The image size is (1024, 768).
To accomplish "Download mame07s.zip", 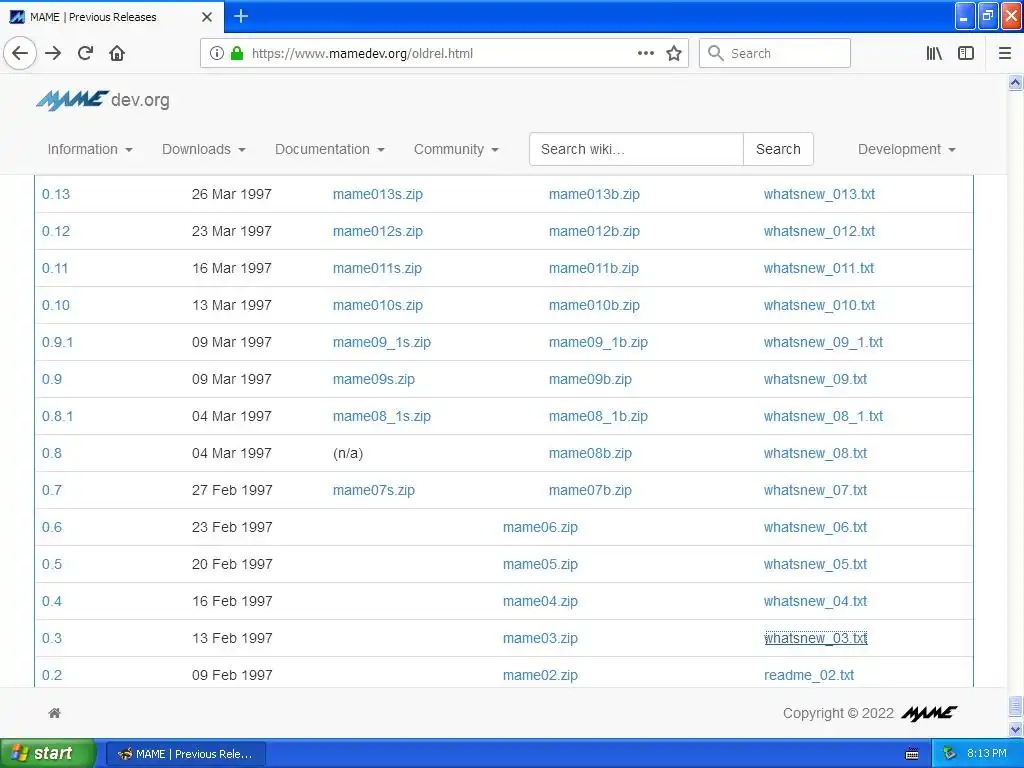I will (x=374, y=490).
